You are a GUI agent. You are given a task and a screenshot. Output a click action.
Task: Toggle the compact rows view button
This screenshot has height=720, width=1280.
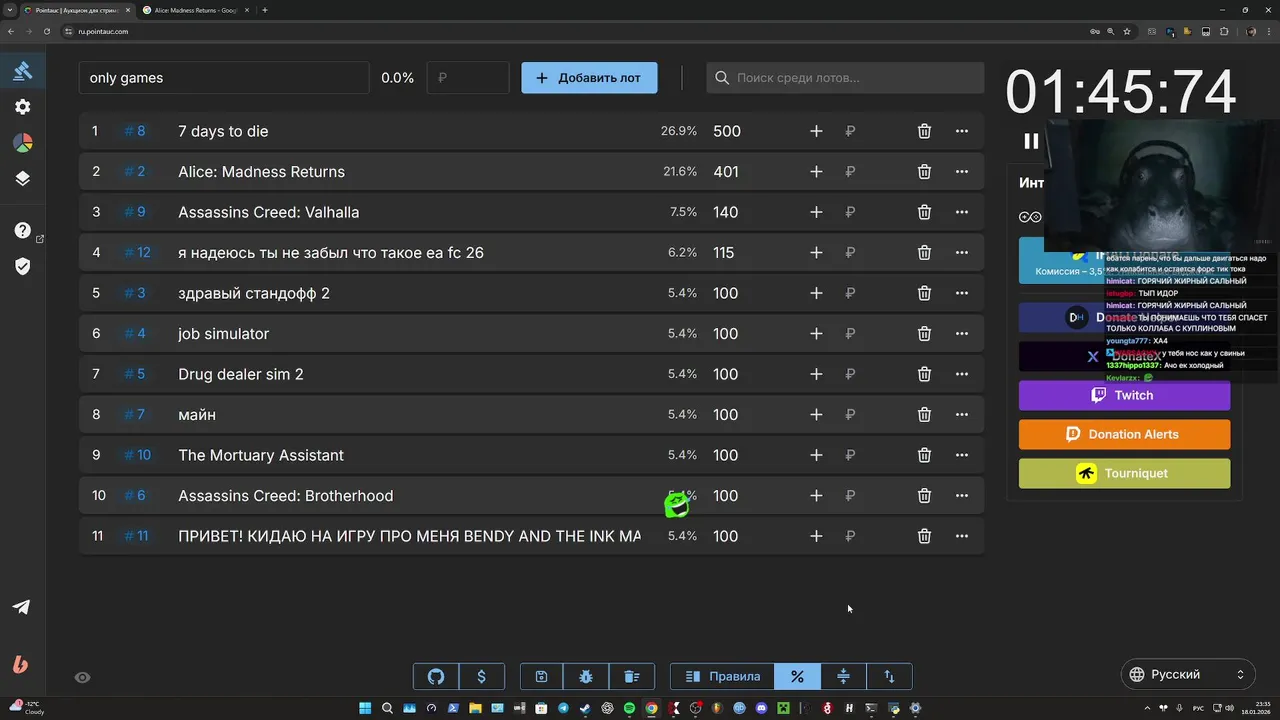click(843, 676)
